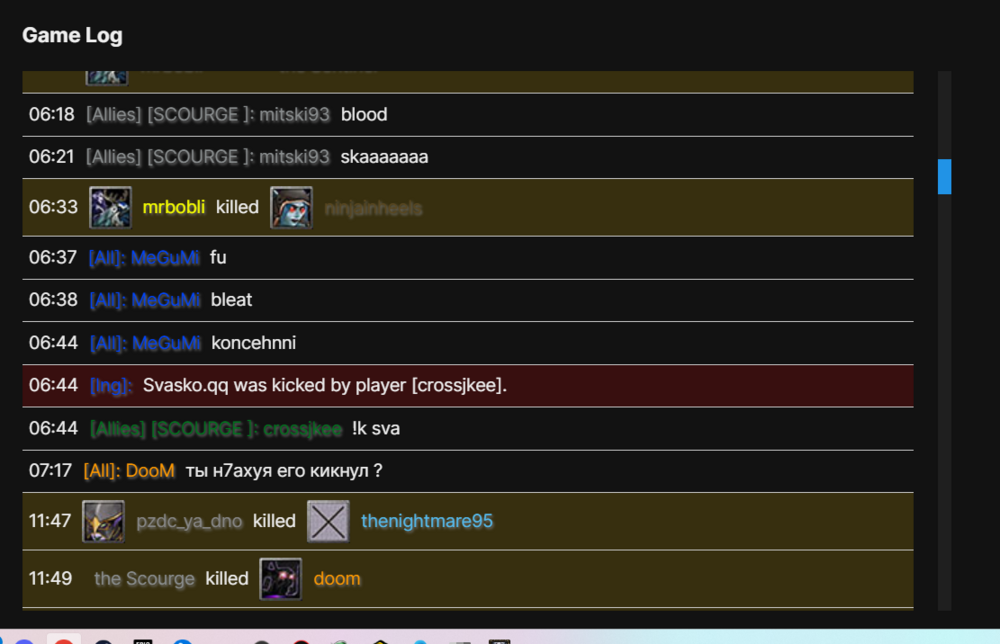This screenshot has width=1000, height=644.
Task: Click MeGuMi's name in the koncehnni message
Action: click(167, 343)
